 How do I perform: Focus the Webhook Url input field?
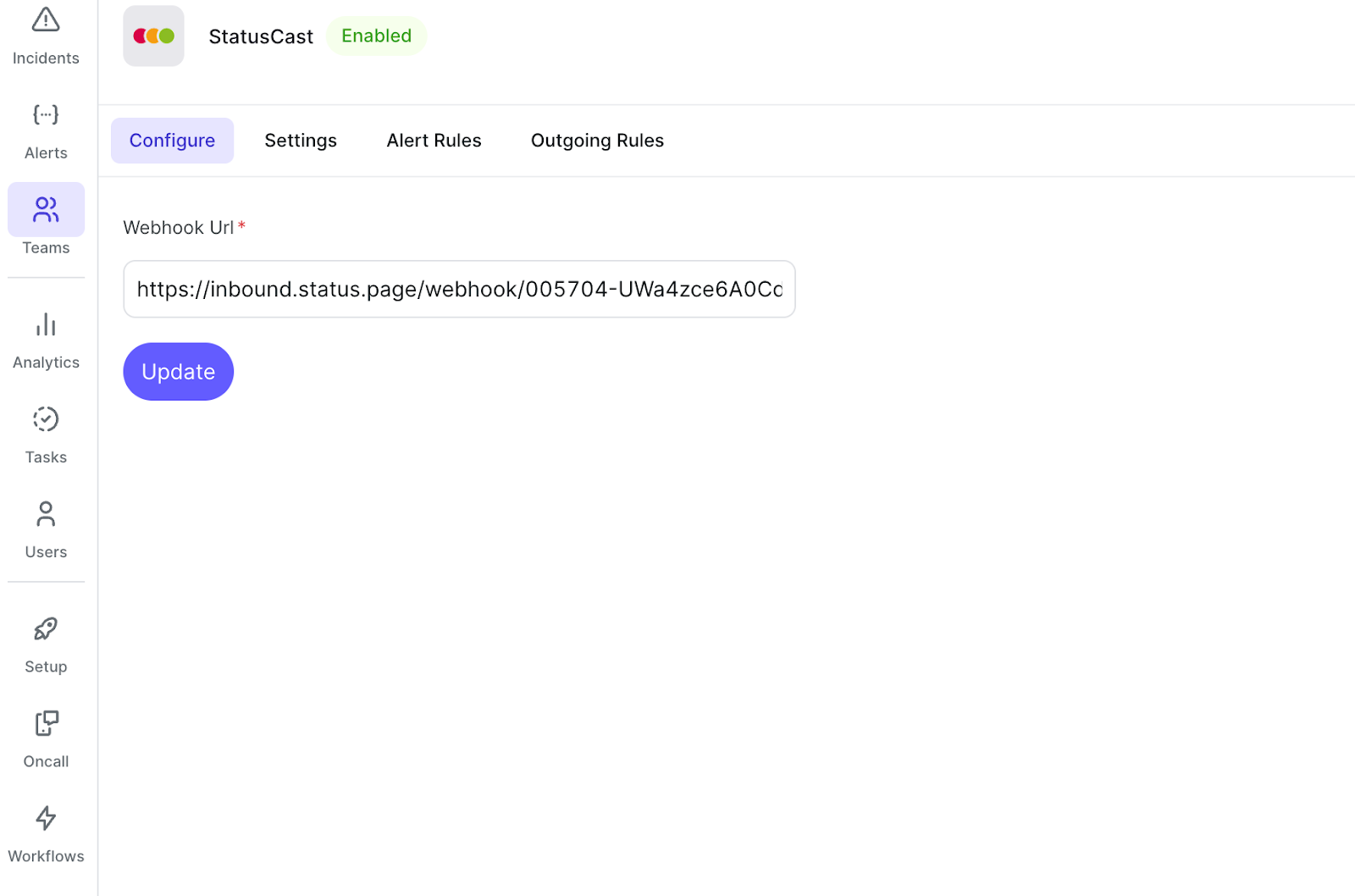pyautogui.click(x=459, y=289)
